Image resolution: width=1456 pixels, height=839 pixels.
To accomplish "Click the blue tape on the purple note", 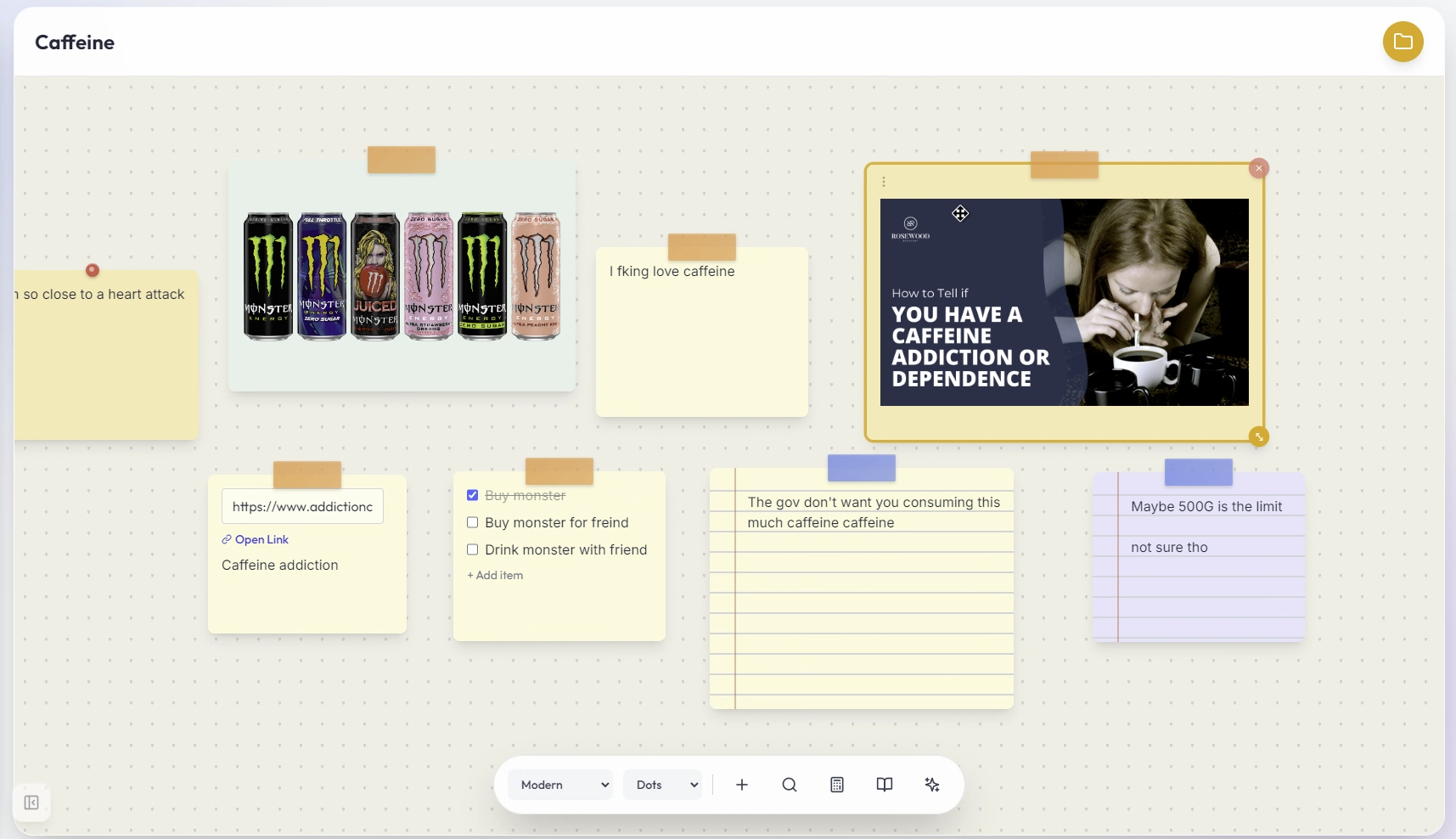I will (1199, 472).
